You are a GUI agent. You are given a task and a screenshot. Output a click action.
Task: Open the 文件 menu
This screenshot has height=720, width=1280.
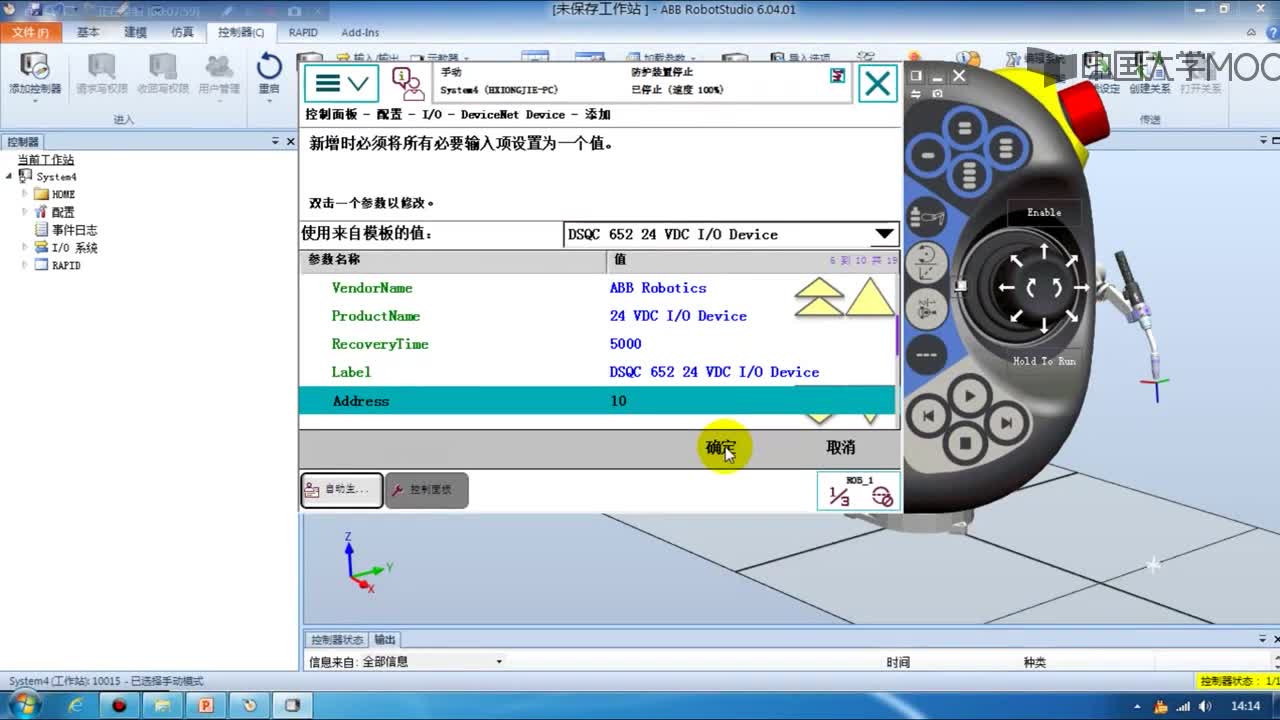[30, 32]
